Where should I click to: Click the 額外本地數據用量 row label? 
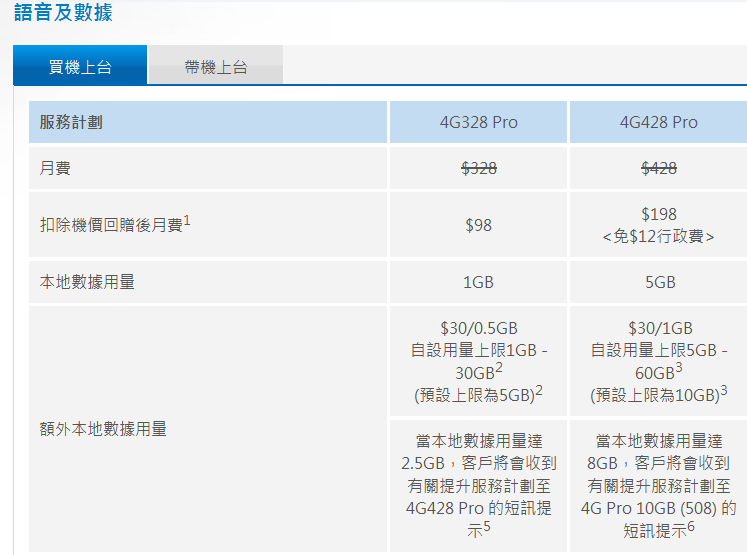click(103, 429)
